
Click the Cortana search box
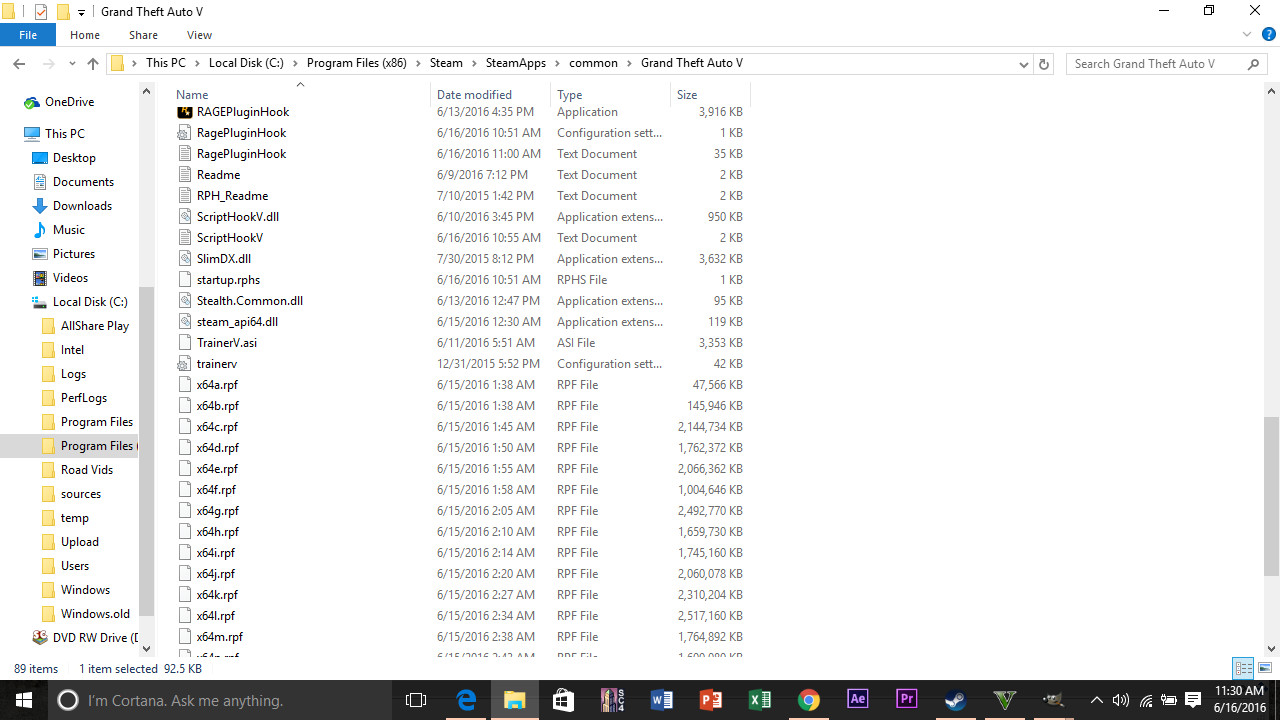click(218, 700)
